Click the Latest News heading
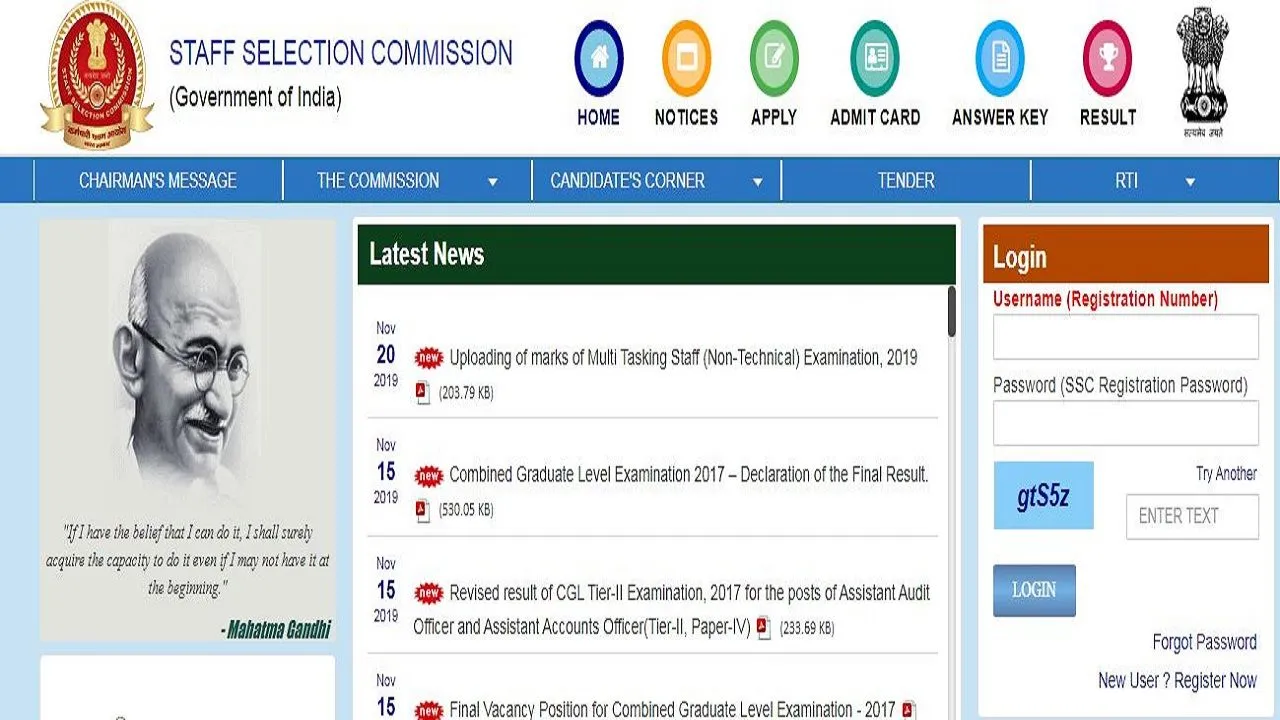 [x=427, y=254]
